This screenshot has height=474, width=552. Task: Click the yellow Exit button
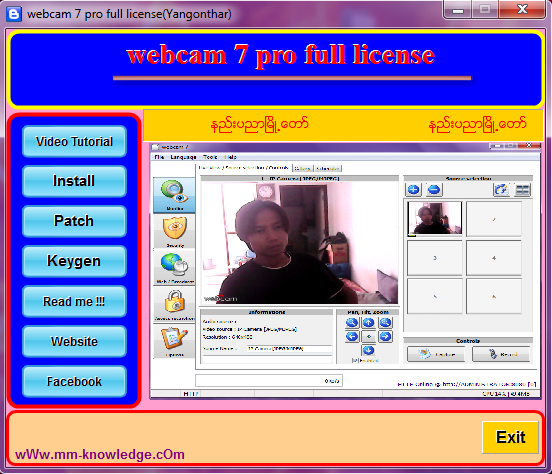(x=510, y=437)
